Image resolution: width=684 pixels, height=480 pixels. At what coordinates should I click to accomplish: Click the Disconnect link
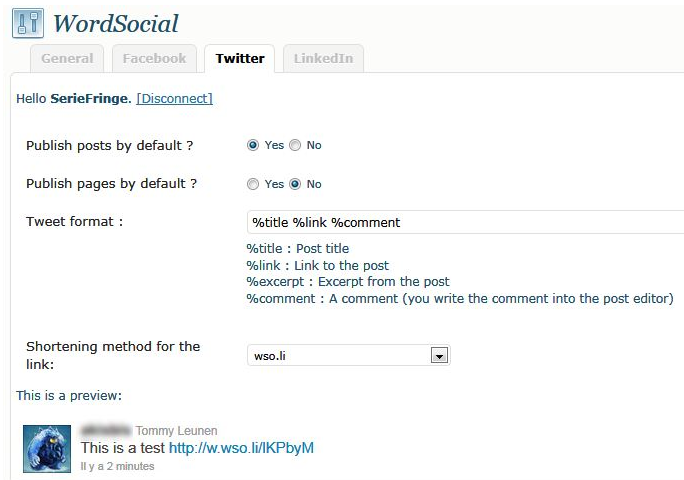click(174, 99)
